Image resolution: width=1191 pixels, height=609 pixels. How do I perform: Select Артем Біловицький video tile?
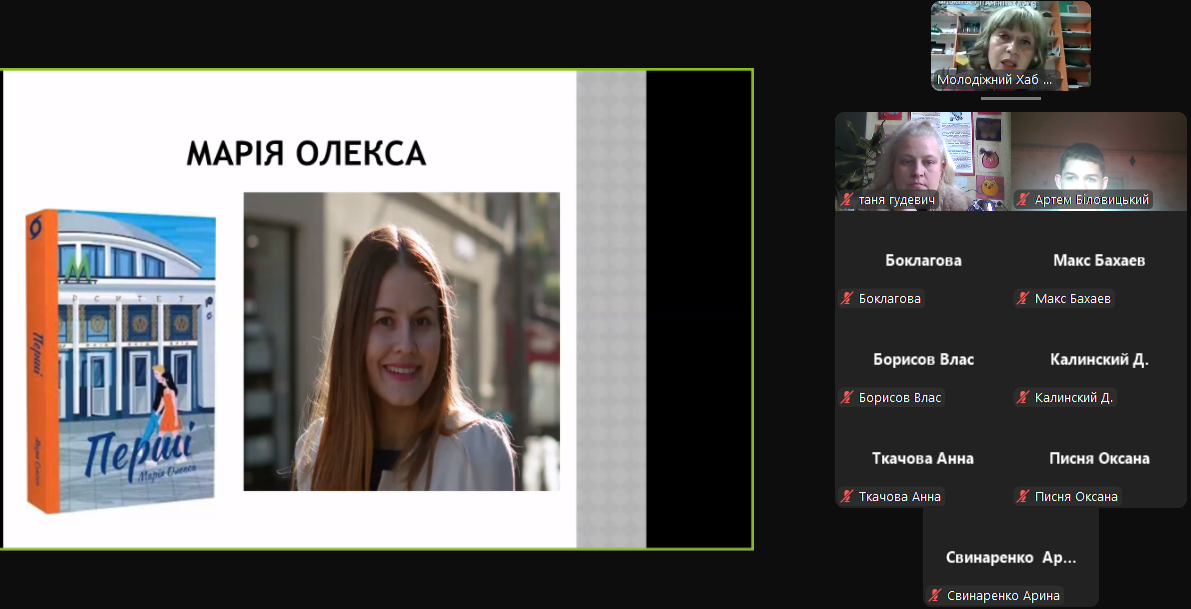(1098, 162)
